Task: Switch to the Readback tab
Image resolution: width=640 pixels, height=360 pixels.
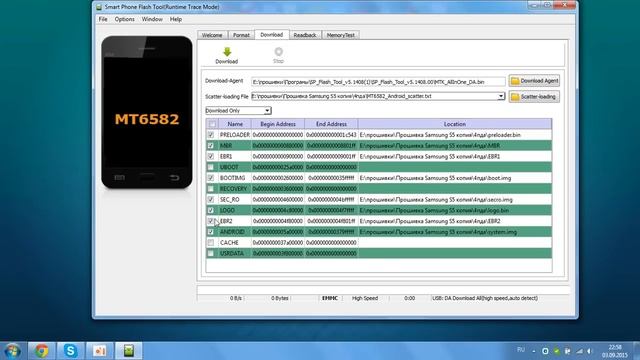Action: (x=305, y=35)
